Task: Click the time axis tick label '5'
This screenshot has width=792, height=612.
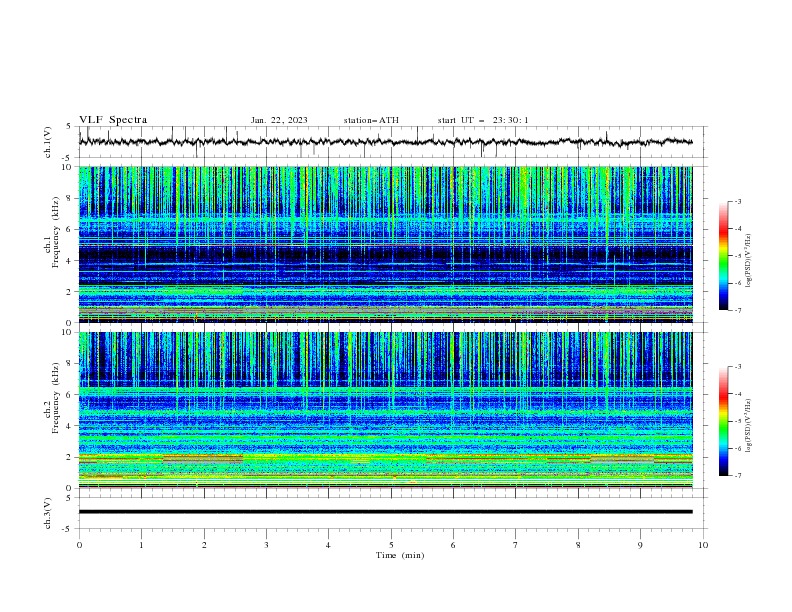Action: [391, 545]
